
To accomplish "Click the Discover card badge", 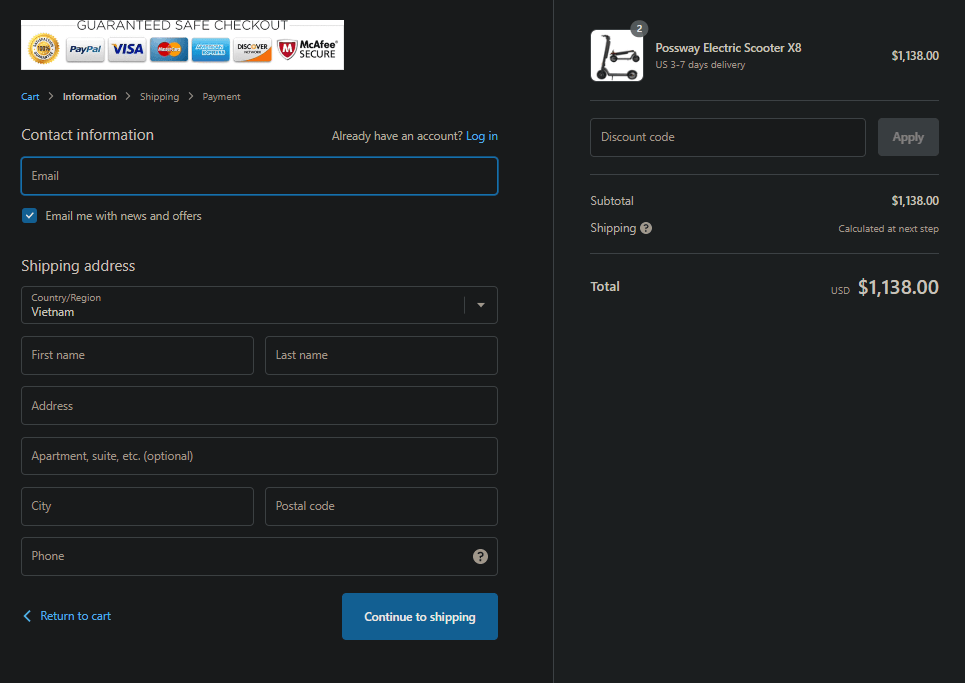I will pyautogui.click(x=252, y=49).
